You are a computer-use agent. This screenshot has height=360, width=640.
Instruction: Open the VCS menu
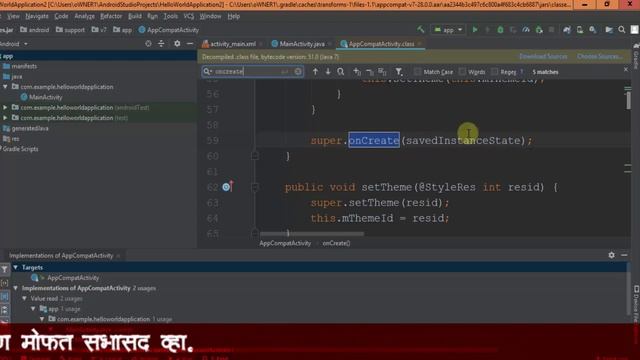pyautogui.click(x=189, y=16)
